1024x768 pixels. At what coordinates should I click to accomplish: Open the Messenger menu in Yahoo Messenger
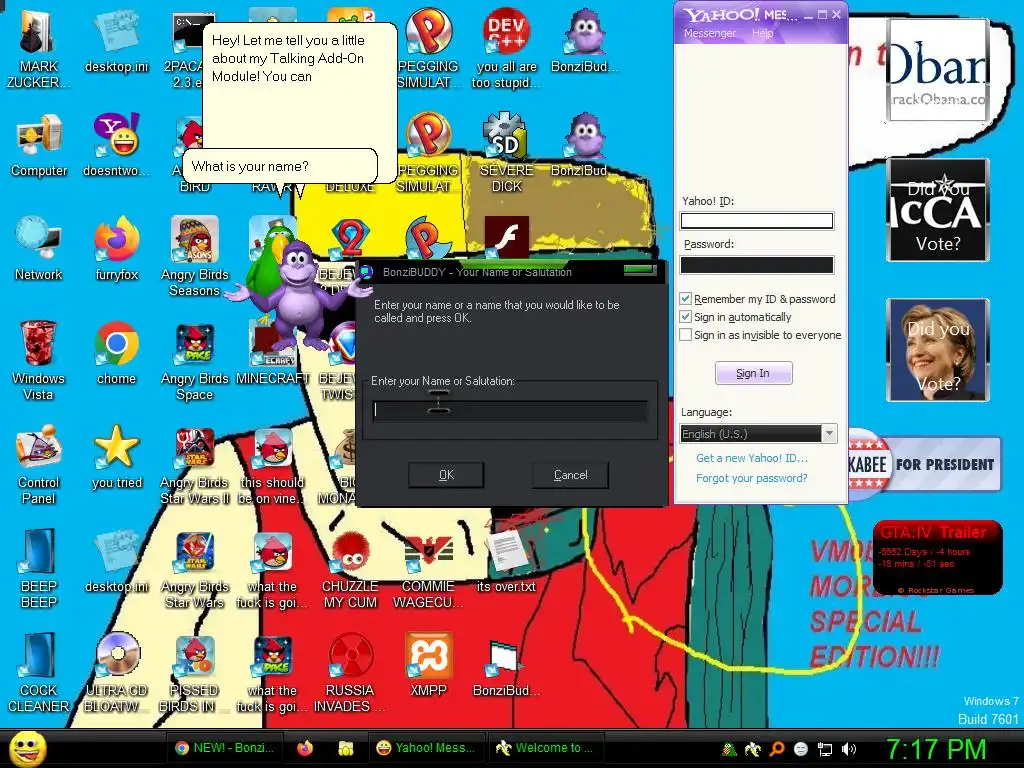point(709,33)
